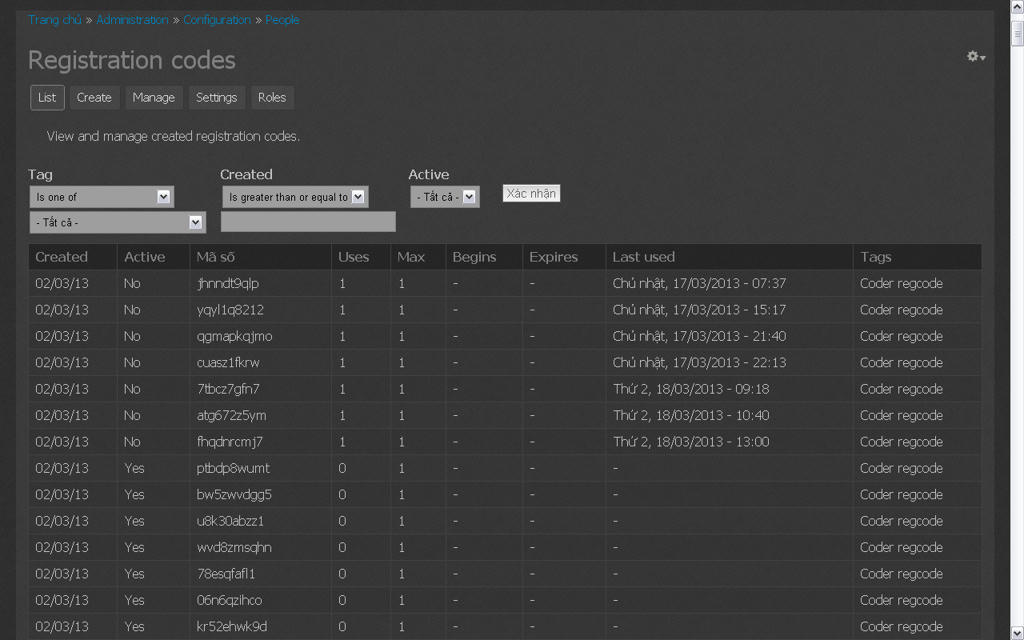The width and height of the screenshot is (1024, 640).
Task: Follow the 'Trang chủ' breadcrumb link
Action: 54,20
